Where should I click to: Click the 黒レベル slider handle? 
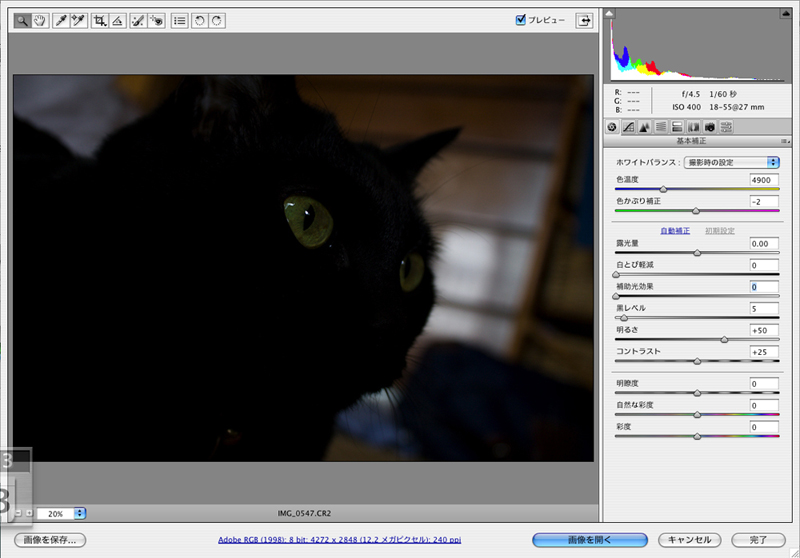[623, 318]
